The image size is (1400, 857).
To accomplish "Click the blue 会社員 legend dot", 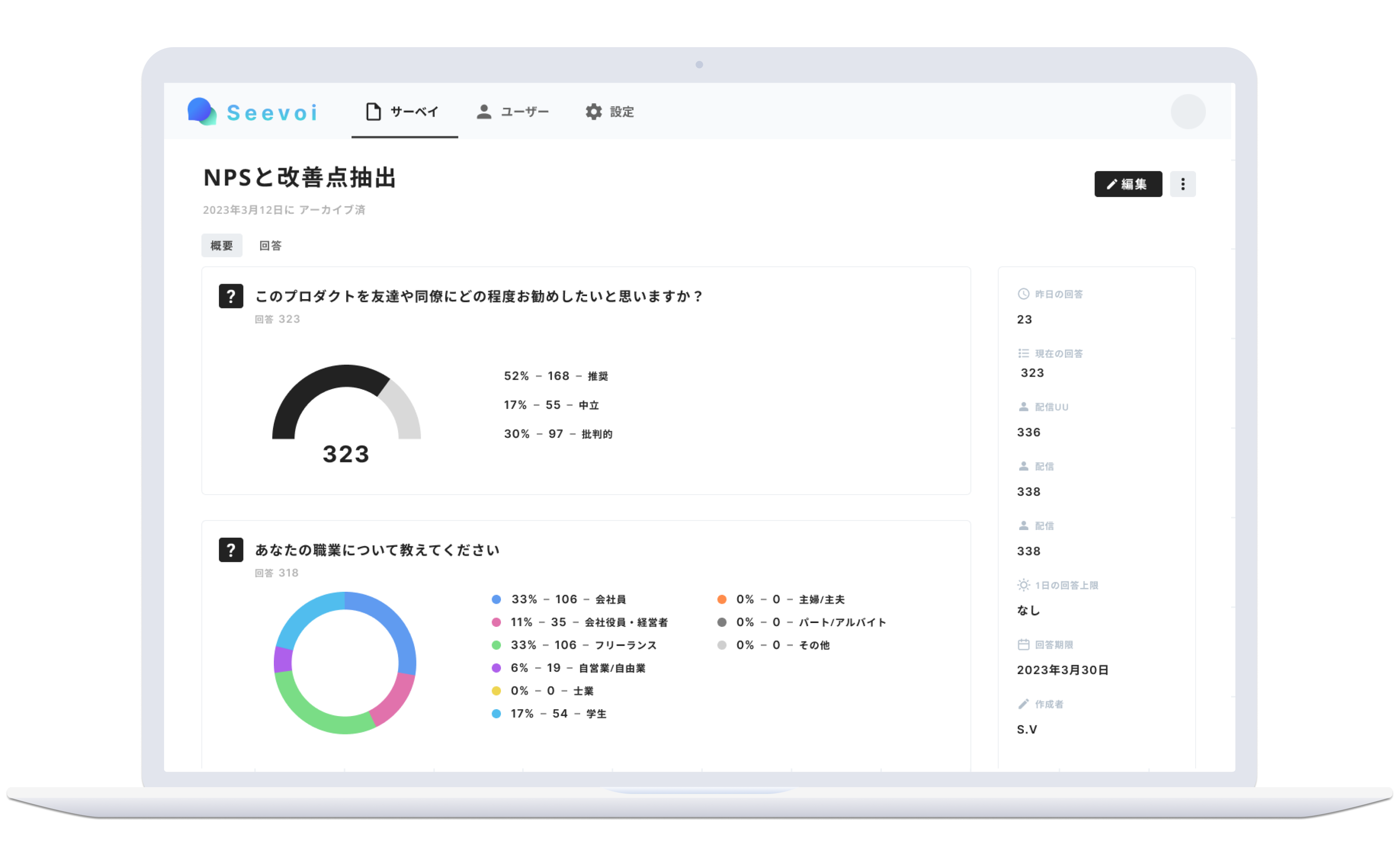I will click(x=496, y=599).
